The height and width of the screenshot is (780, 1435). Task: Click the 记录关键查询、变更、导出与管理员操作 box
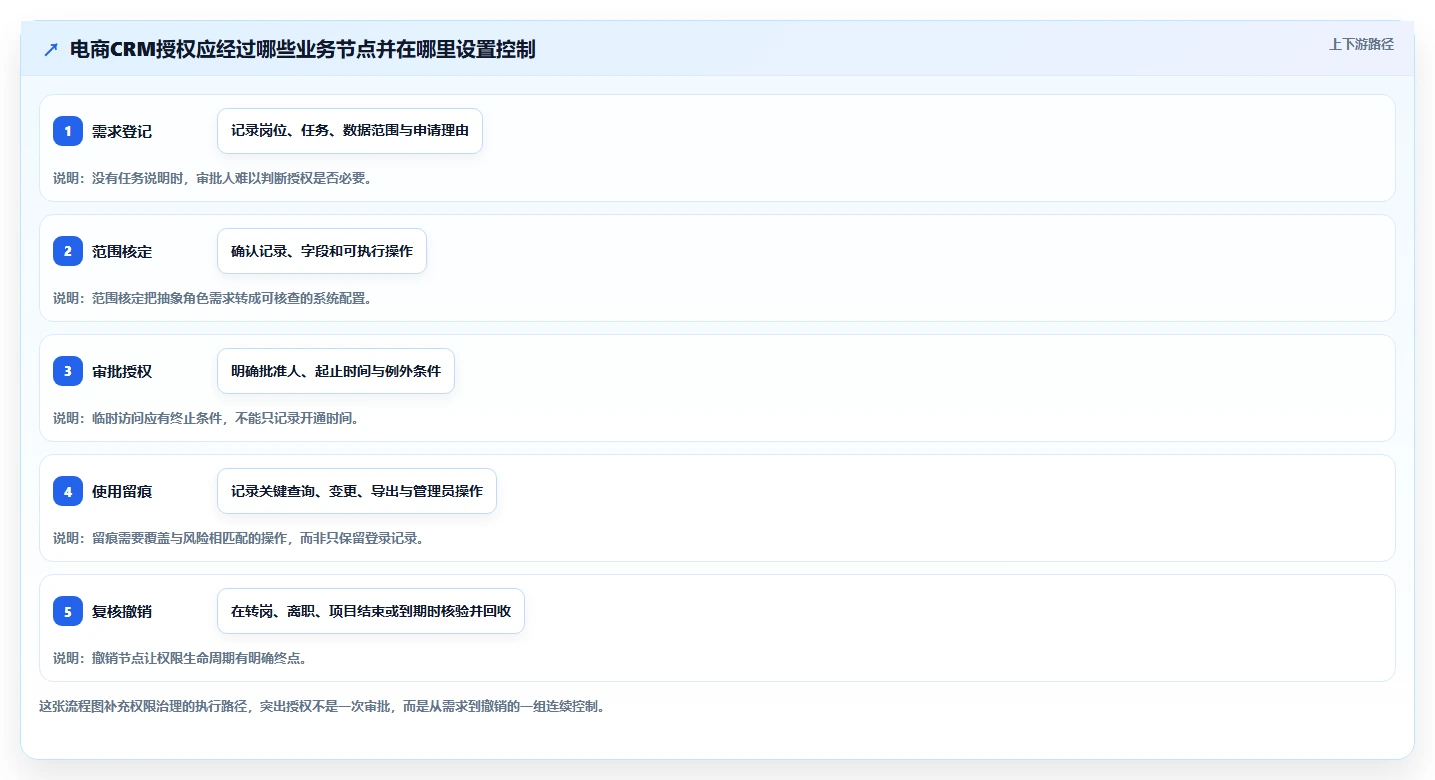(357, 491)
